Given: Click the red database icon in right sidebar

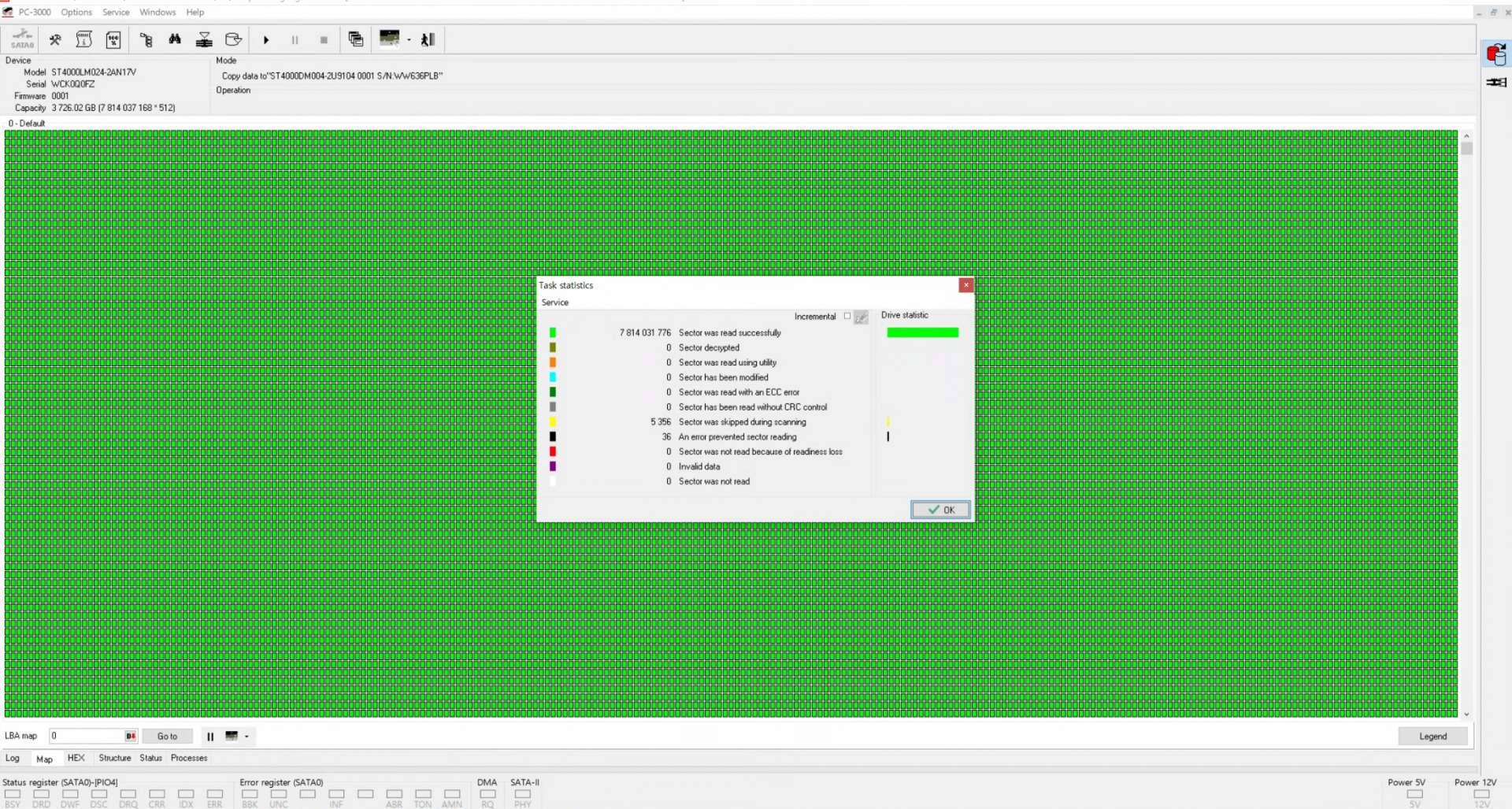Looking at the screenshot, I should pyautogui.click(x=1496, y=54).
